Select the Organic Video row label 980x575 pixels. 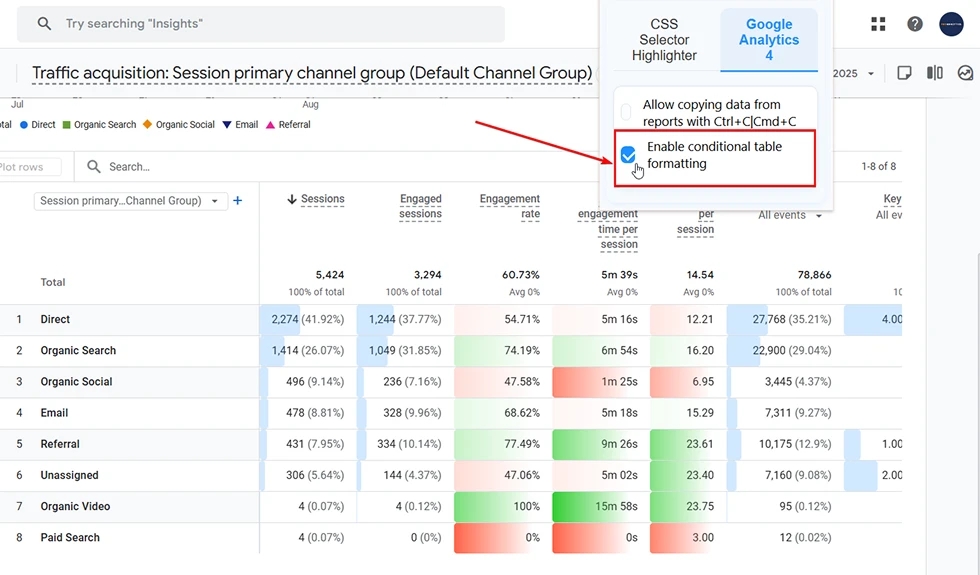75,507
